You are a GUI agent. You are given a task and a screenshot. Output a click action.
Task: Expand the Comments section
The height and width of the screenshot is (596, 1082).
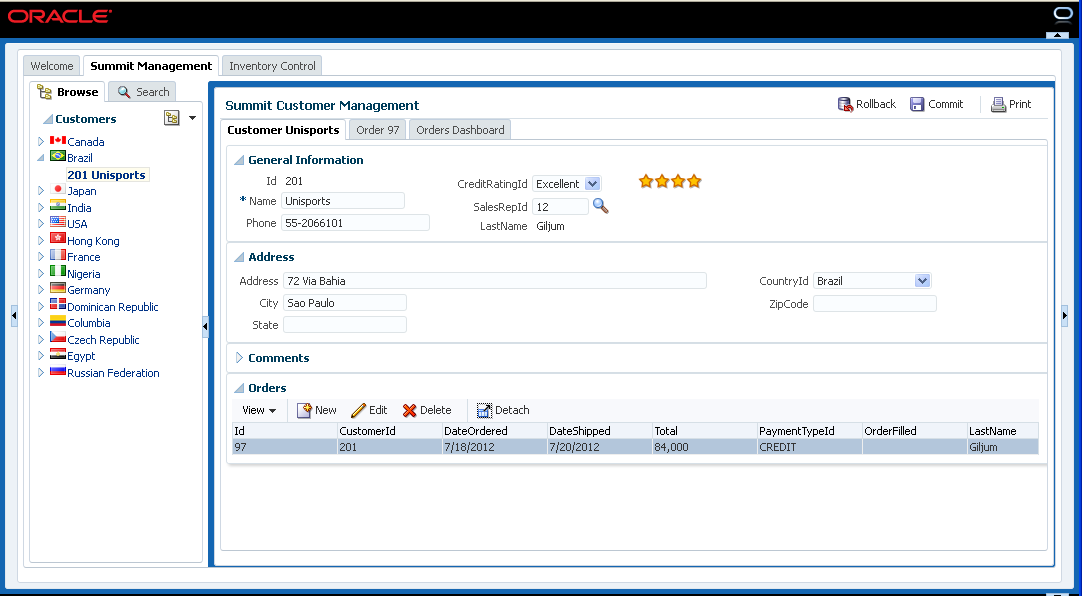coord(239,357)
